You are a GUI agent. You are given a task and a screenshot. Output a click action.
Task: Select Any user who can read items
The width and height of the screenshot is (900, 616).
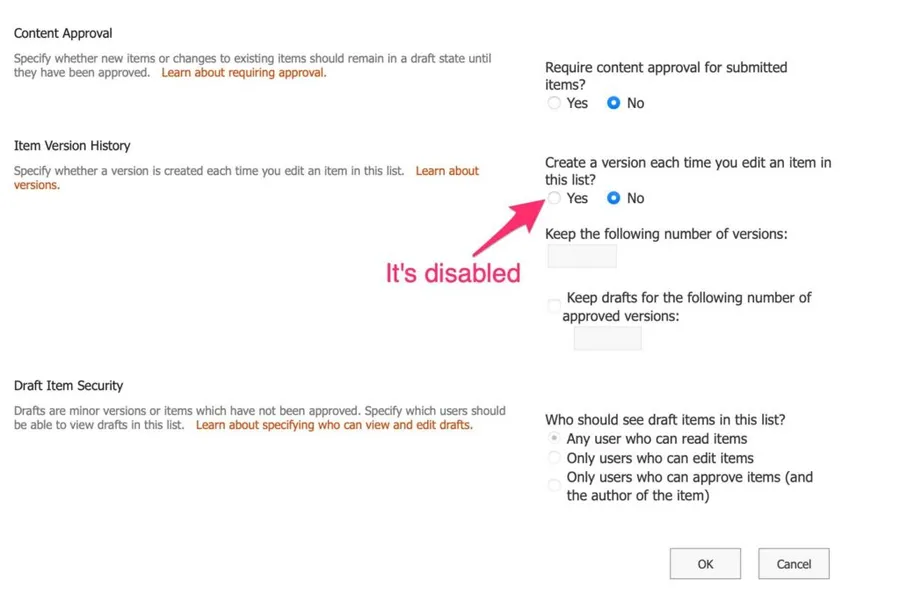554,439
